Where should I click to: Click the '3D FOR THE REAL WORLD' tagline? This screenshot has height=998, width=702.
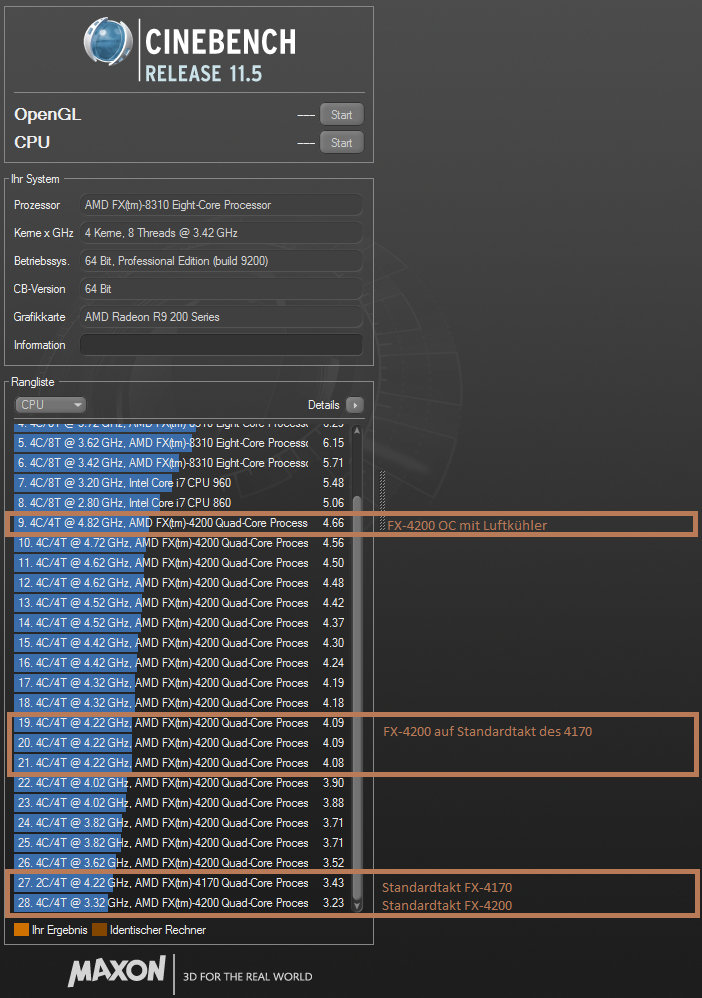(248, 976)
